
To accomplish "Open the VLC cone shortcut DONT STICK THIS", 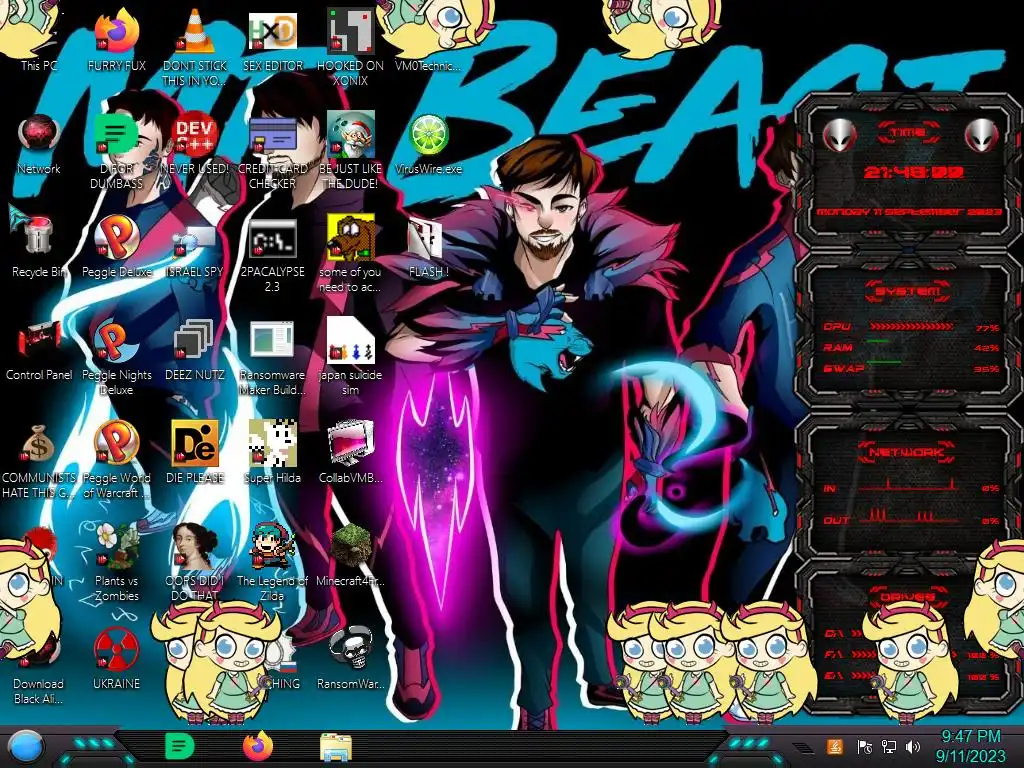I will pos(195,46).
